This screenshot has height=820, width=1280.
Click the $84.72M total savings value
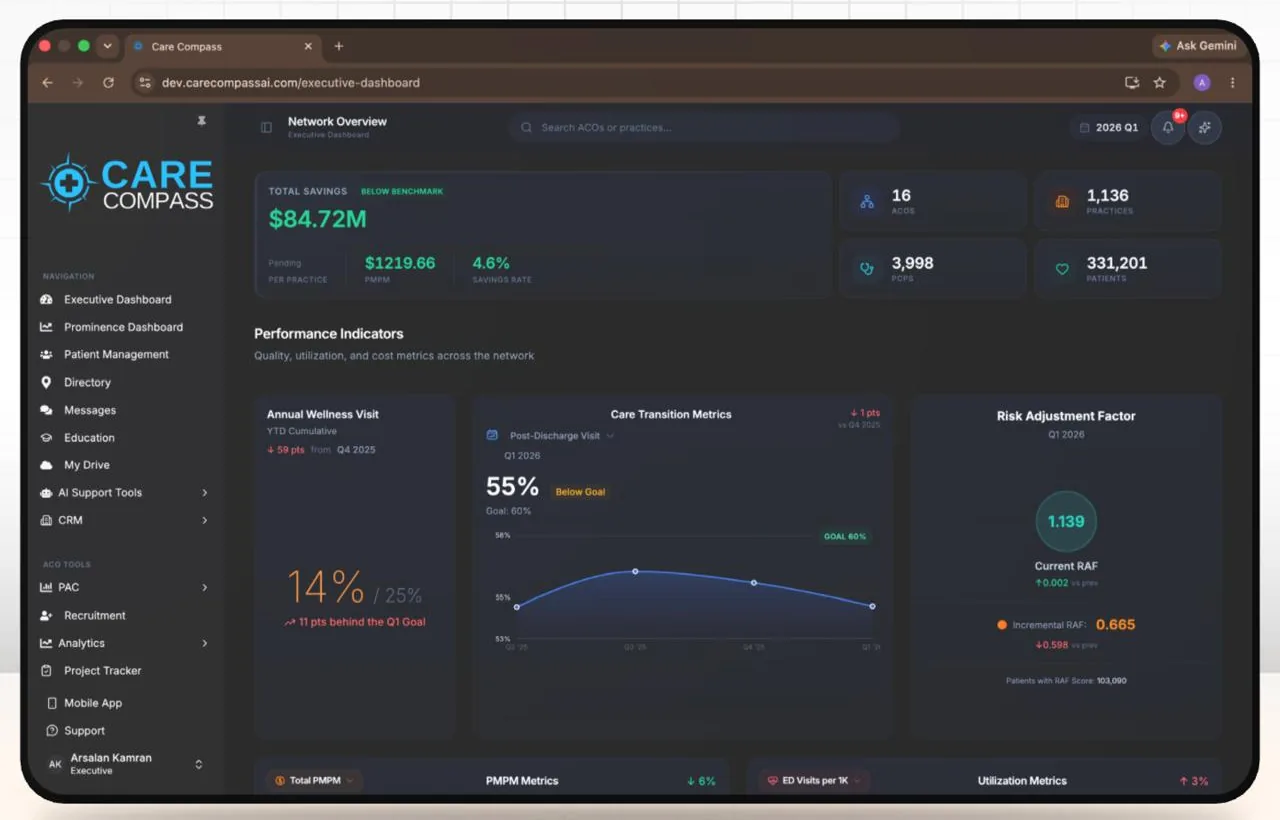[317, 219]
